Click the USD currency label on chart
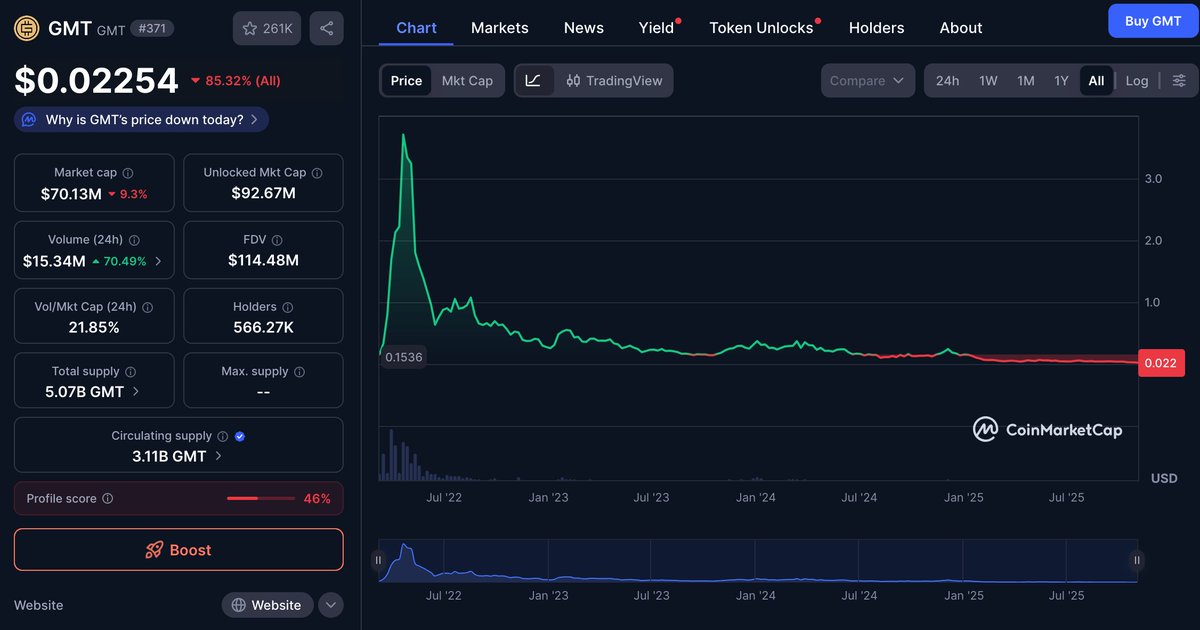 (1164, 478)
